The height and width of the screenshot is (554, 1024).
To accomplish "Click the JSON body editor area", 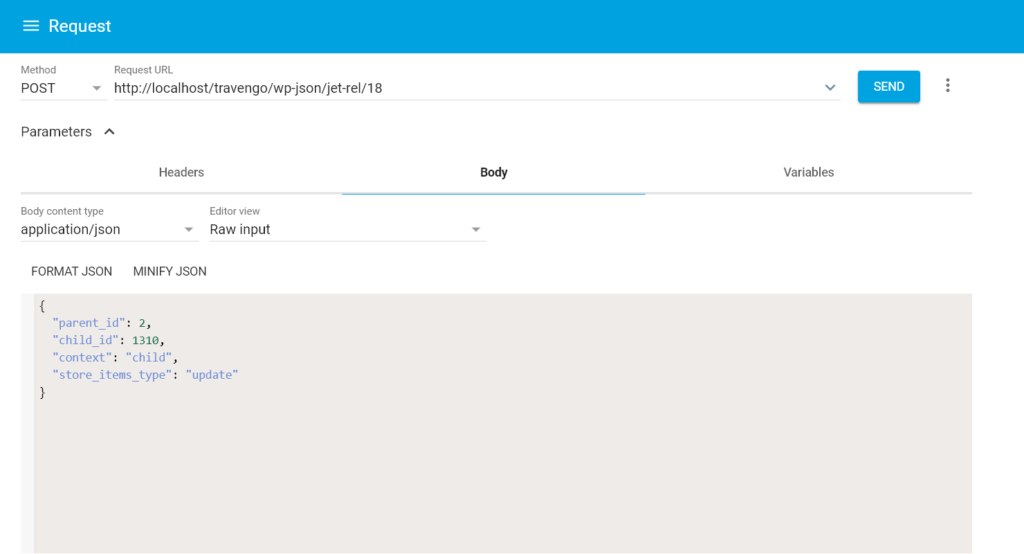I will tap(503, 423).
